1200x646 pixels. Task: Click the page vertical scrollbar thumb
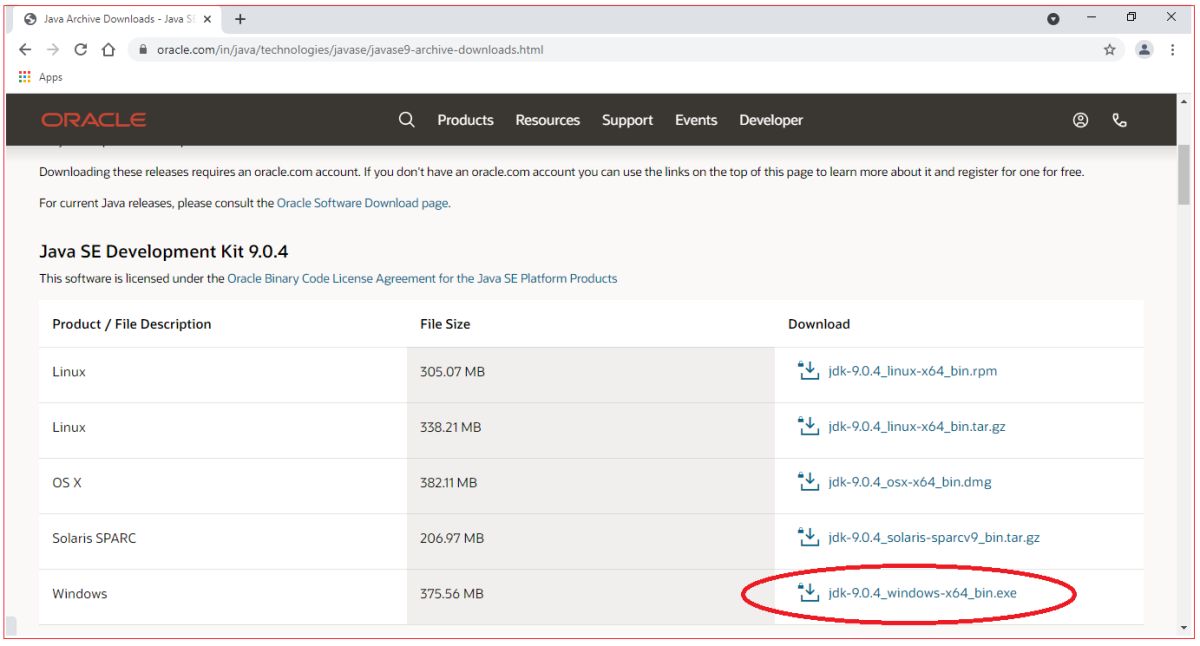coord(1184,175)
